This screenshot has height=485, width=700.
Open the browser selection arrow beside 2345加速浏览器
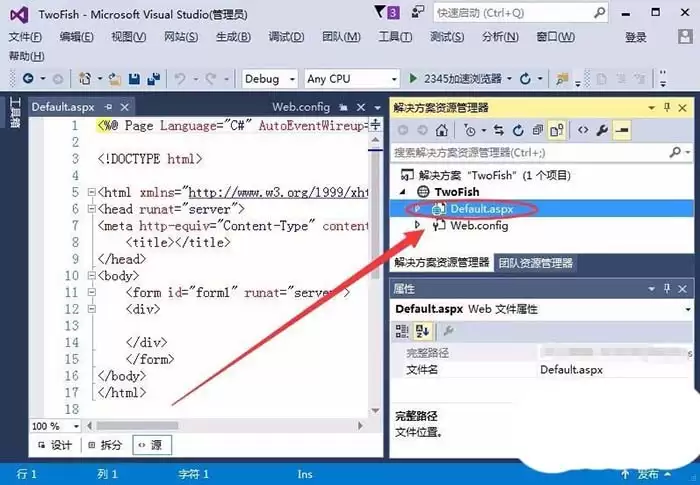pyautogui.click(x=509, y=79)
